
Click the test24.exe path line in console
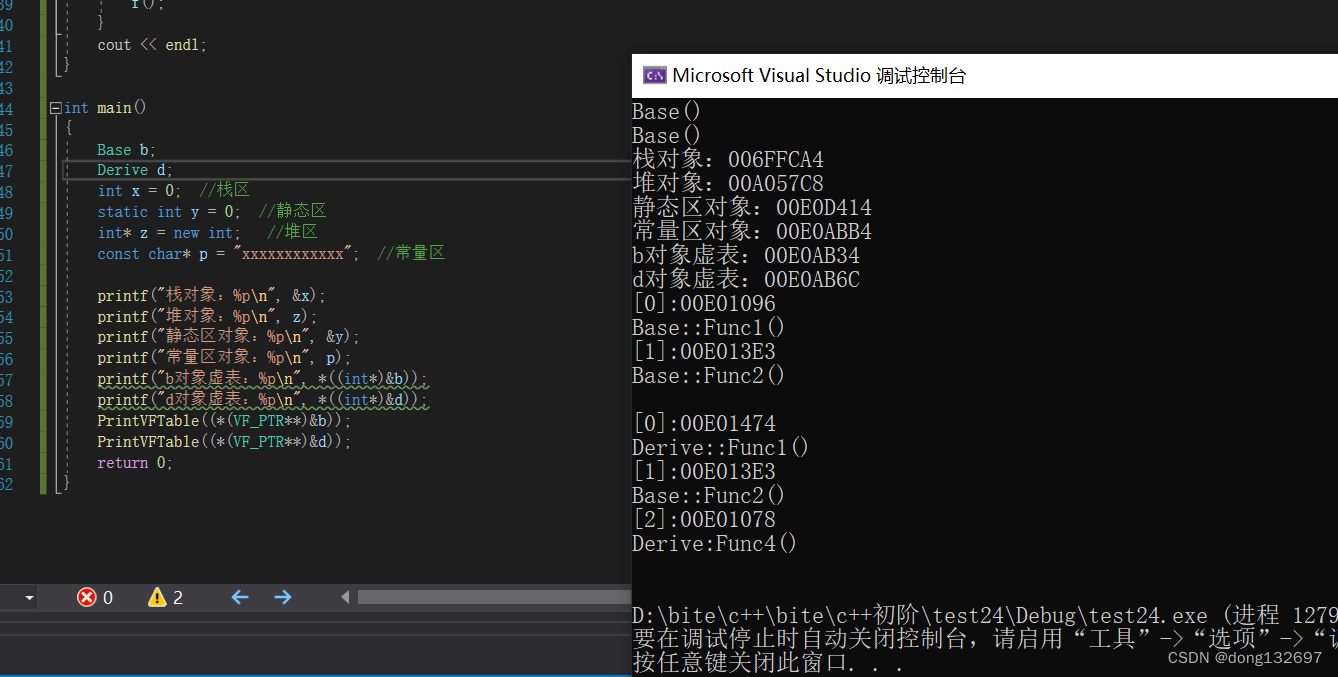point(985,615)
